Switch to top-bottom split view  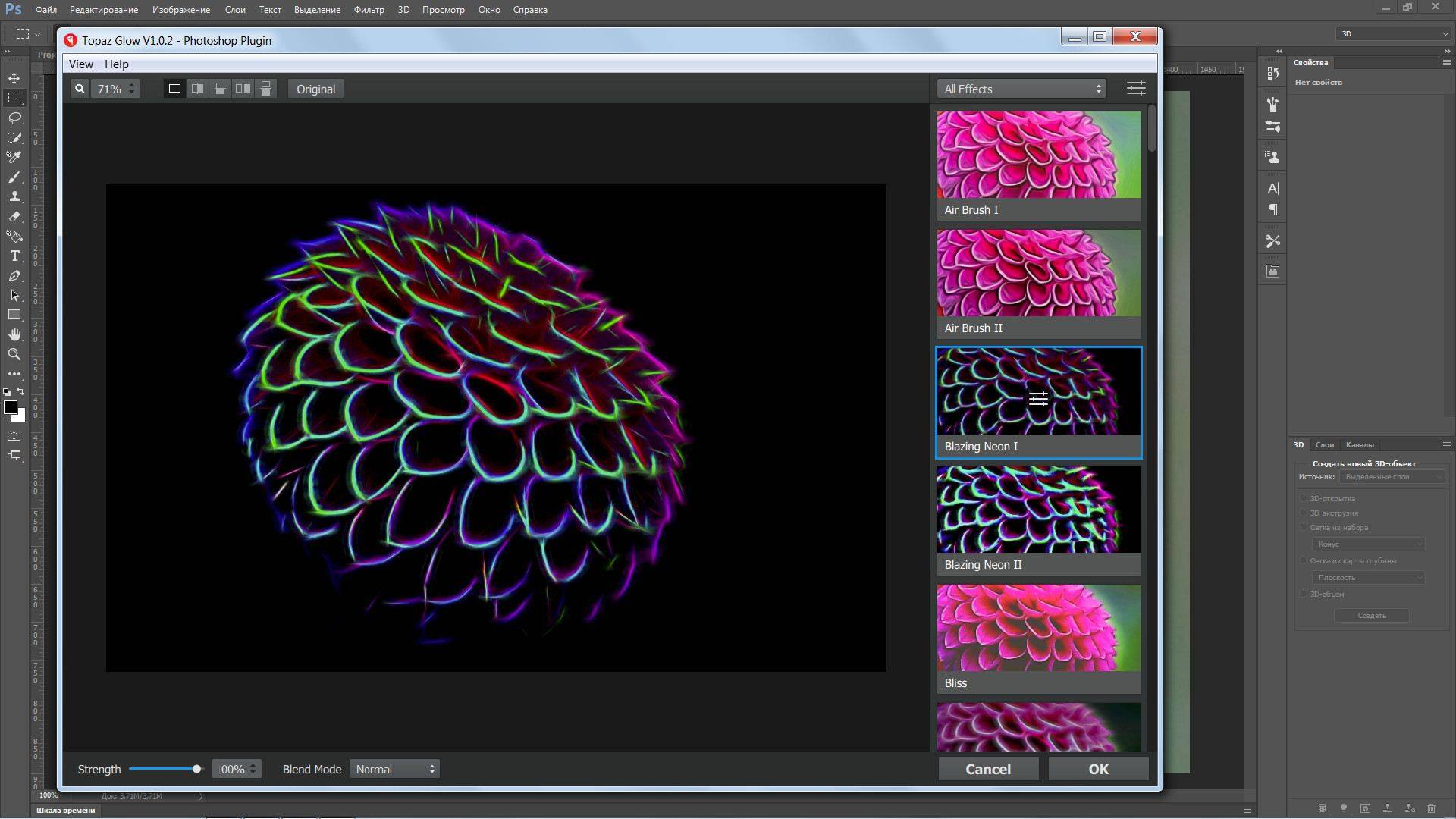pyautogui.click(x=220, y=89)
